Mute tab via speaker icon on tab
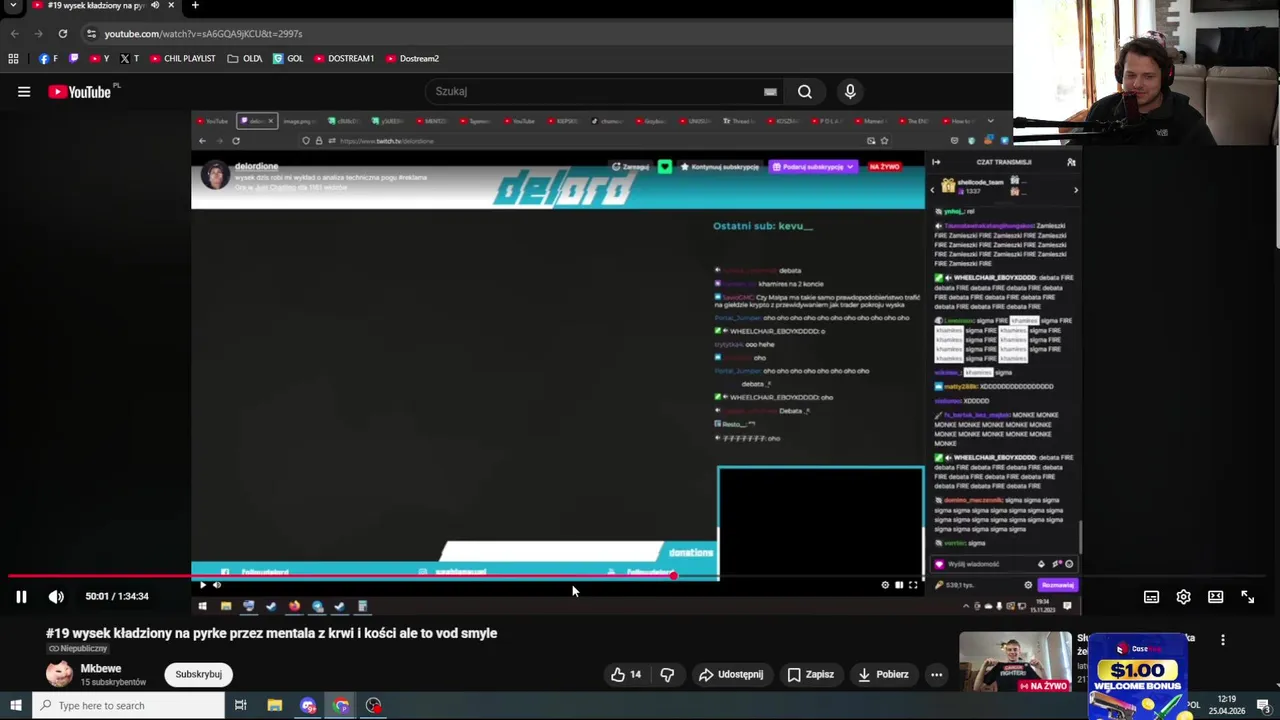This screenshot has height=720, width=1280. (155, 5)
